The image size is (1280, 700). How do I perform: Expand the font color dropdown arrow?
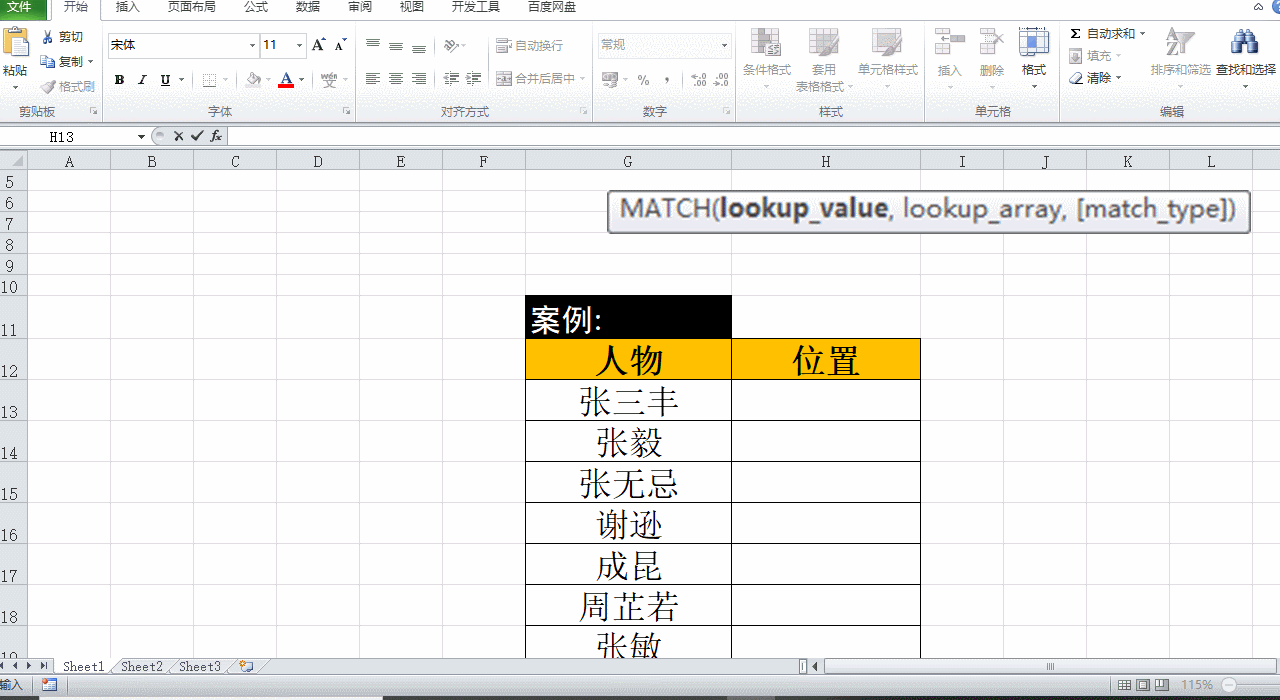[301, 80]
